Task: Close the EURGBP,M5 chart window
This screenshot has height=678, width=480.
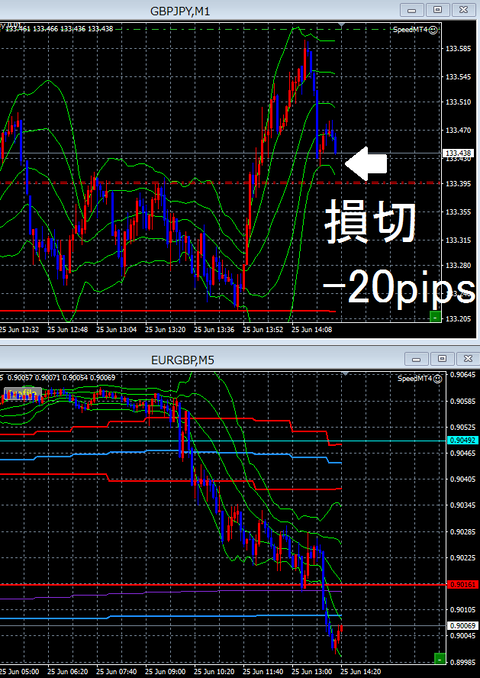Action: pos(467,359)
